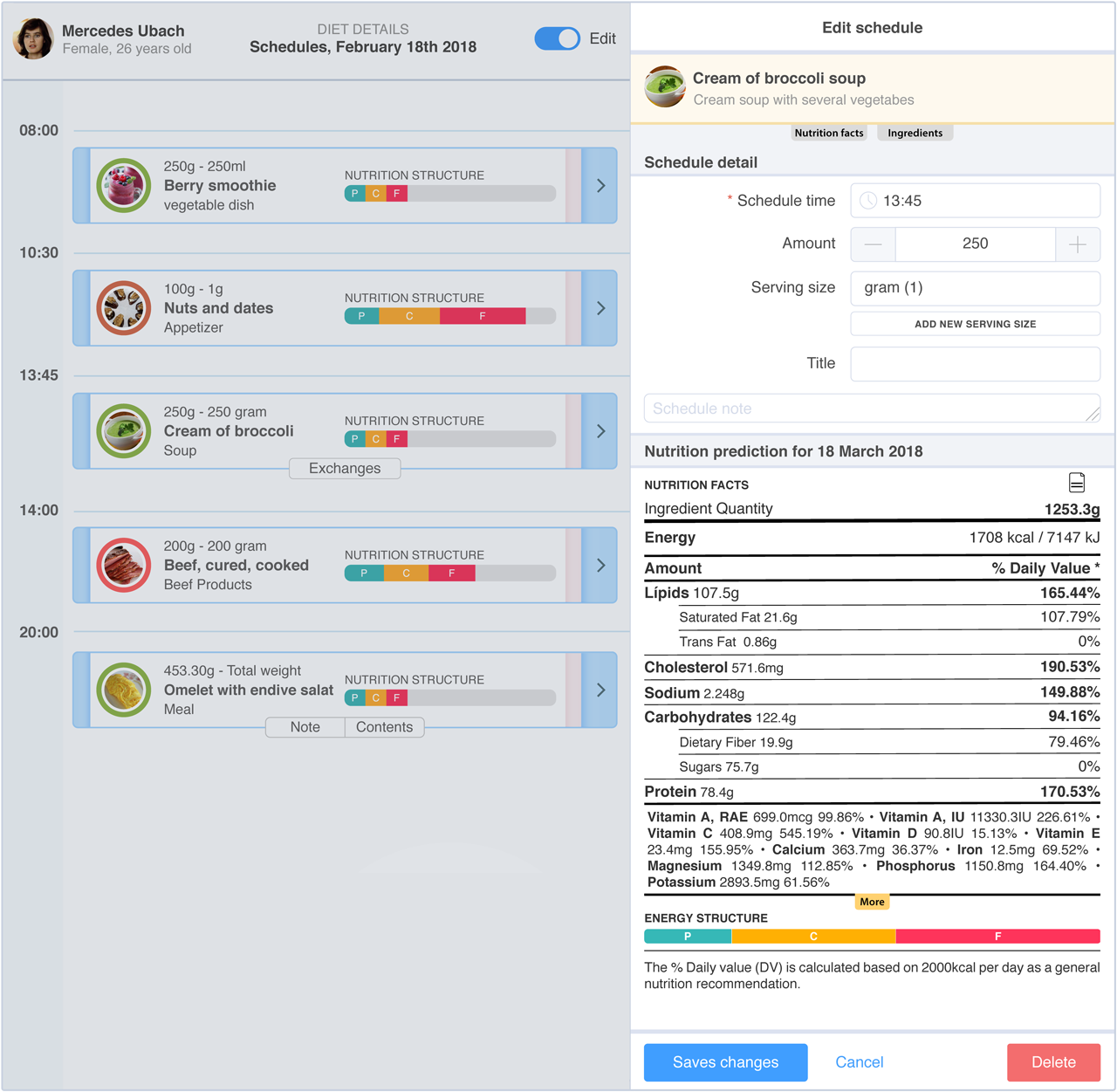Open Exchanges for Cream of broccoli
1117x1092 pixels.
[345, 469]
